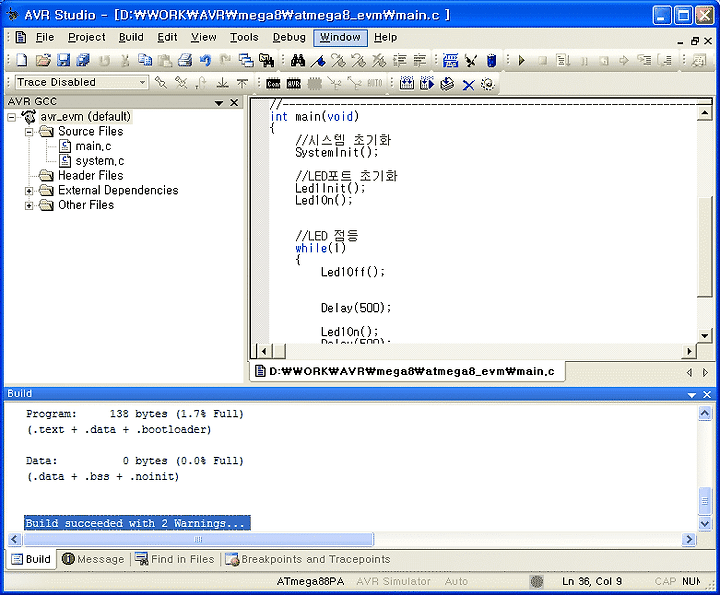Open Find with the binoculars icon
720x595 pixels.
point(298,60)
